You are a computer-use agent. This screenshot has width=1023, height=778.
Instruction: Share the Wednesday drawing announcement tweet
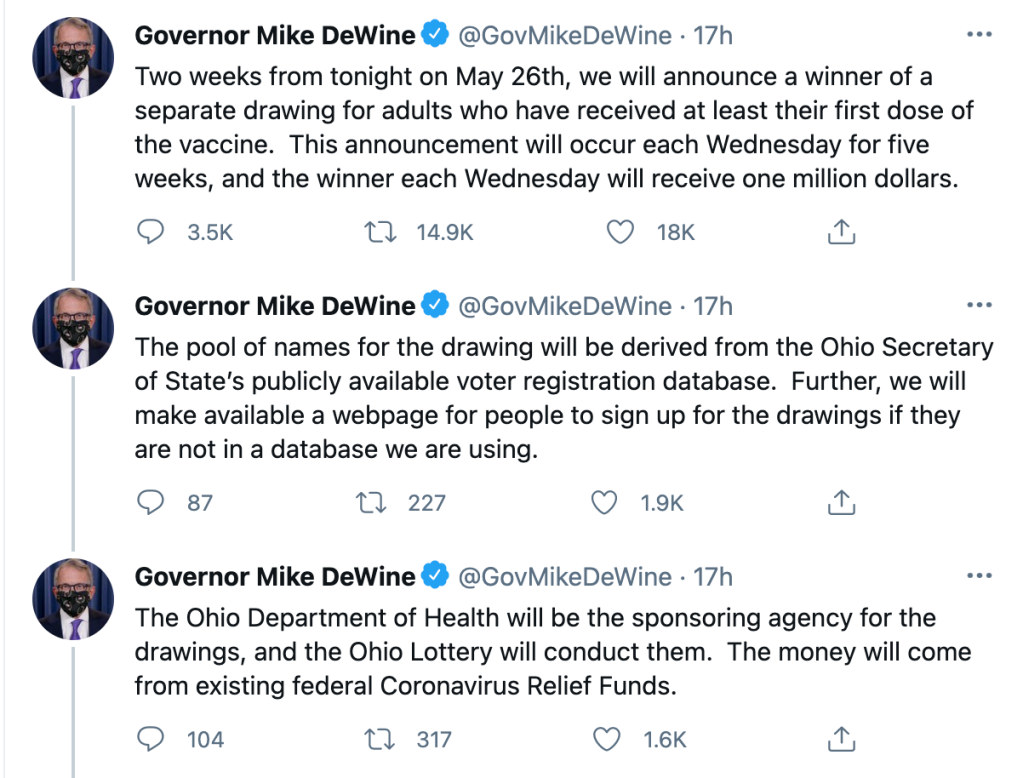point(842,232)
